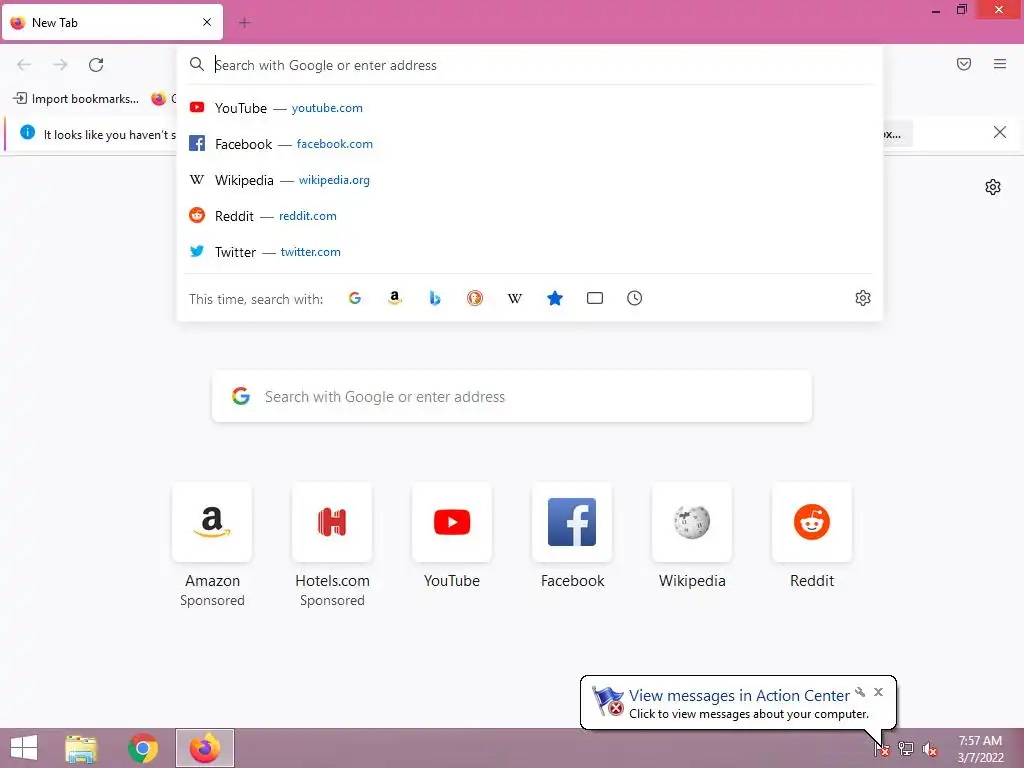Search this time with DuckDuckGo icon
This screenshot has height=768, width=1024.
[x=475, y=298]
